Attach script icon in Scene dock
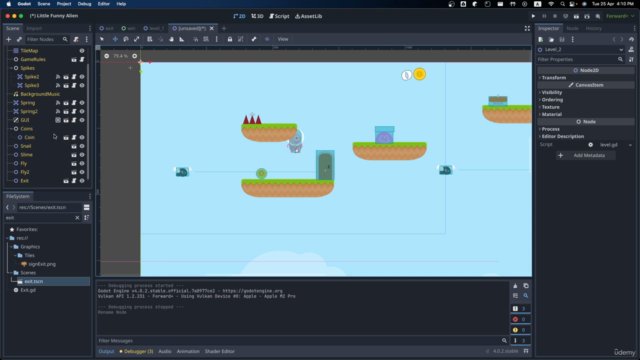 [x=76, y=39]
